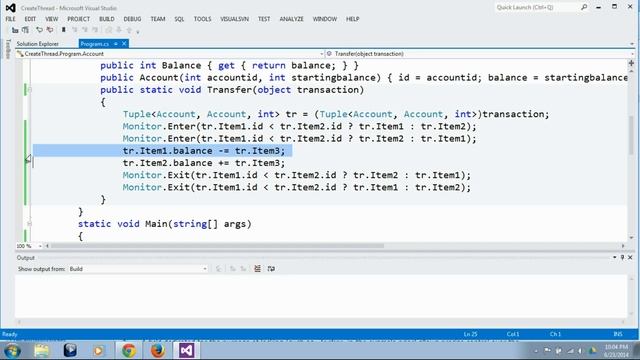Collapse the Main method outlining toggle
The width and height of the screenshot is (640, 360).
(29, 224)
